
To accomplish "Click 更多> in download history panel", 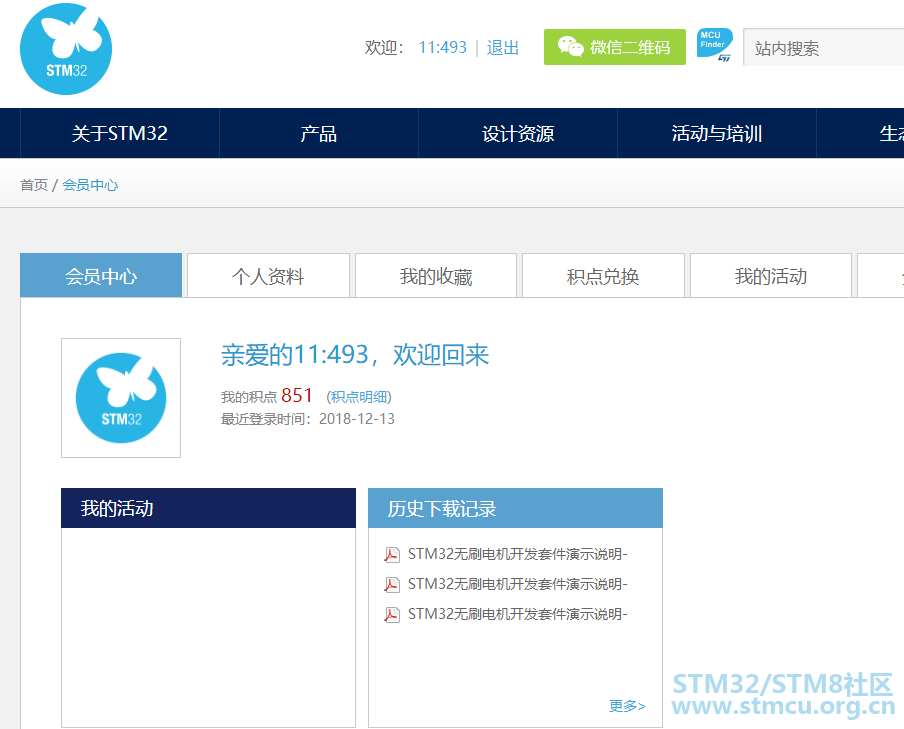I will coord(627,706).
